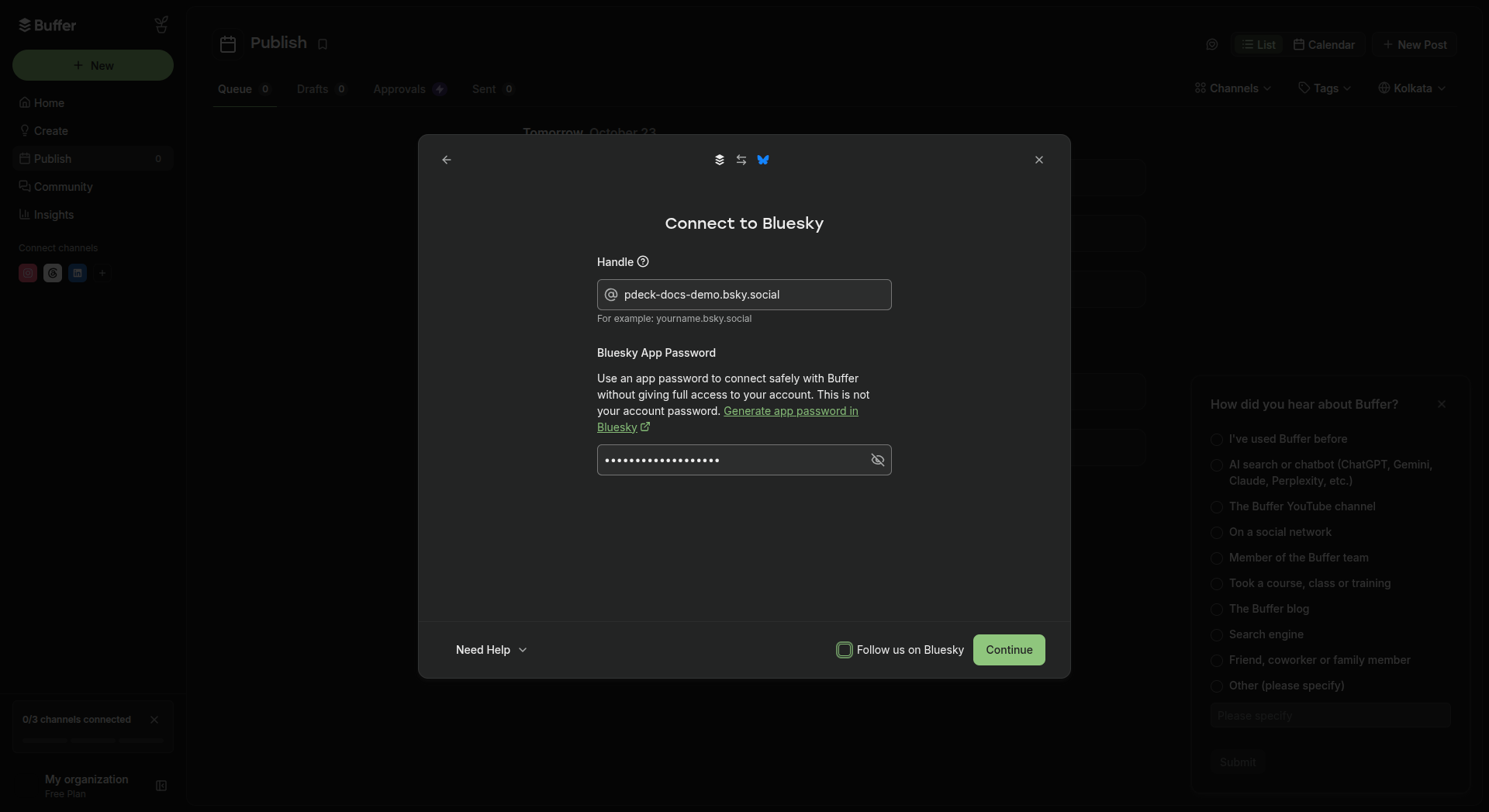The height and width of the screenshot is (812, 1489).
Task: Open My organization account menu
Action: (86, 786)
